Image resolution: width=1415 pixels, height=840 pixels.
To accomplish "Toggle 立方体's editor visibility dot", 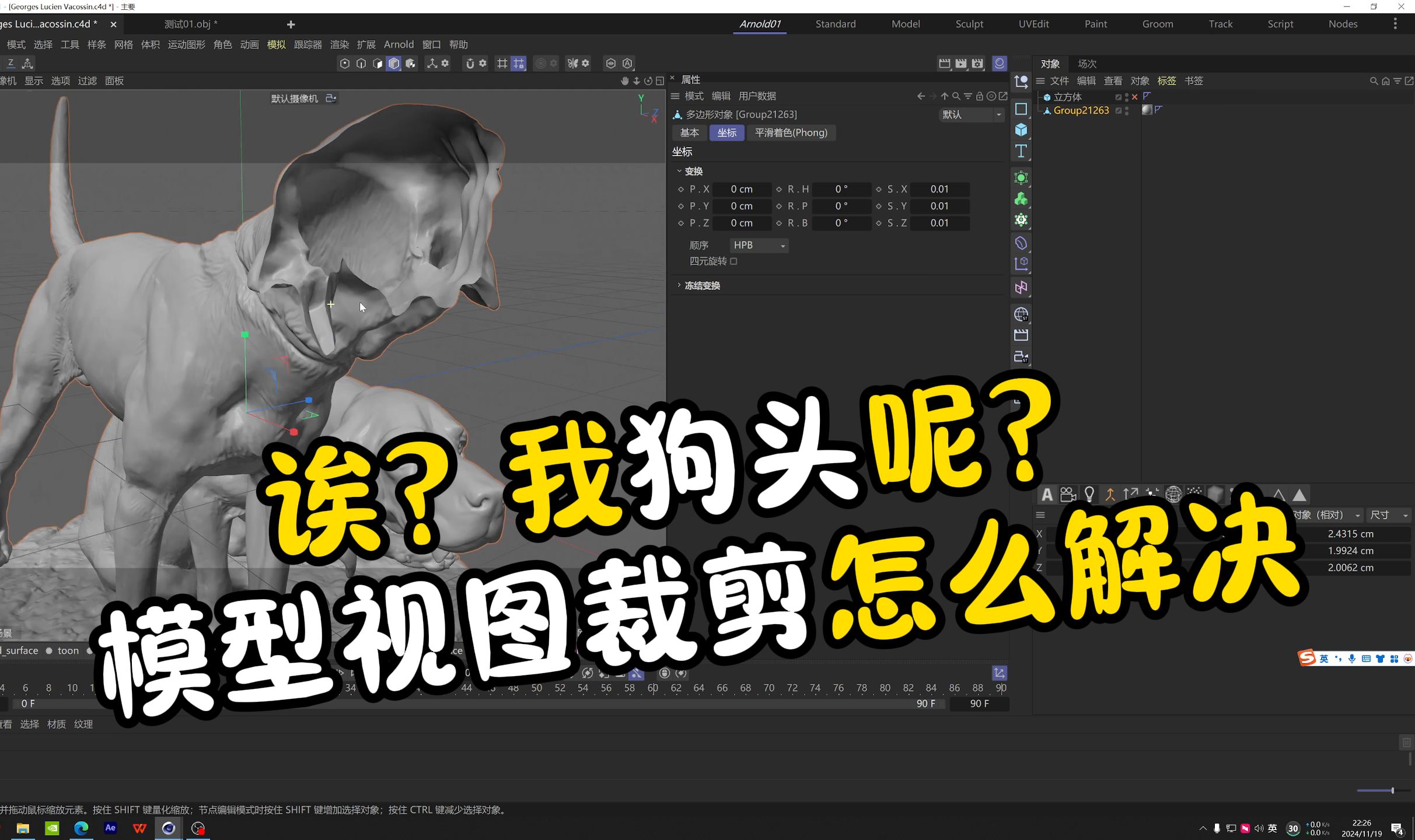I will 1127,94.
